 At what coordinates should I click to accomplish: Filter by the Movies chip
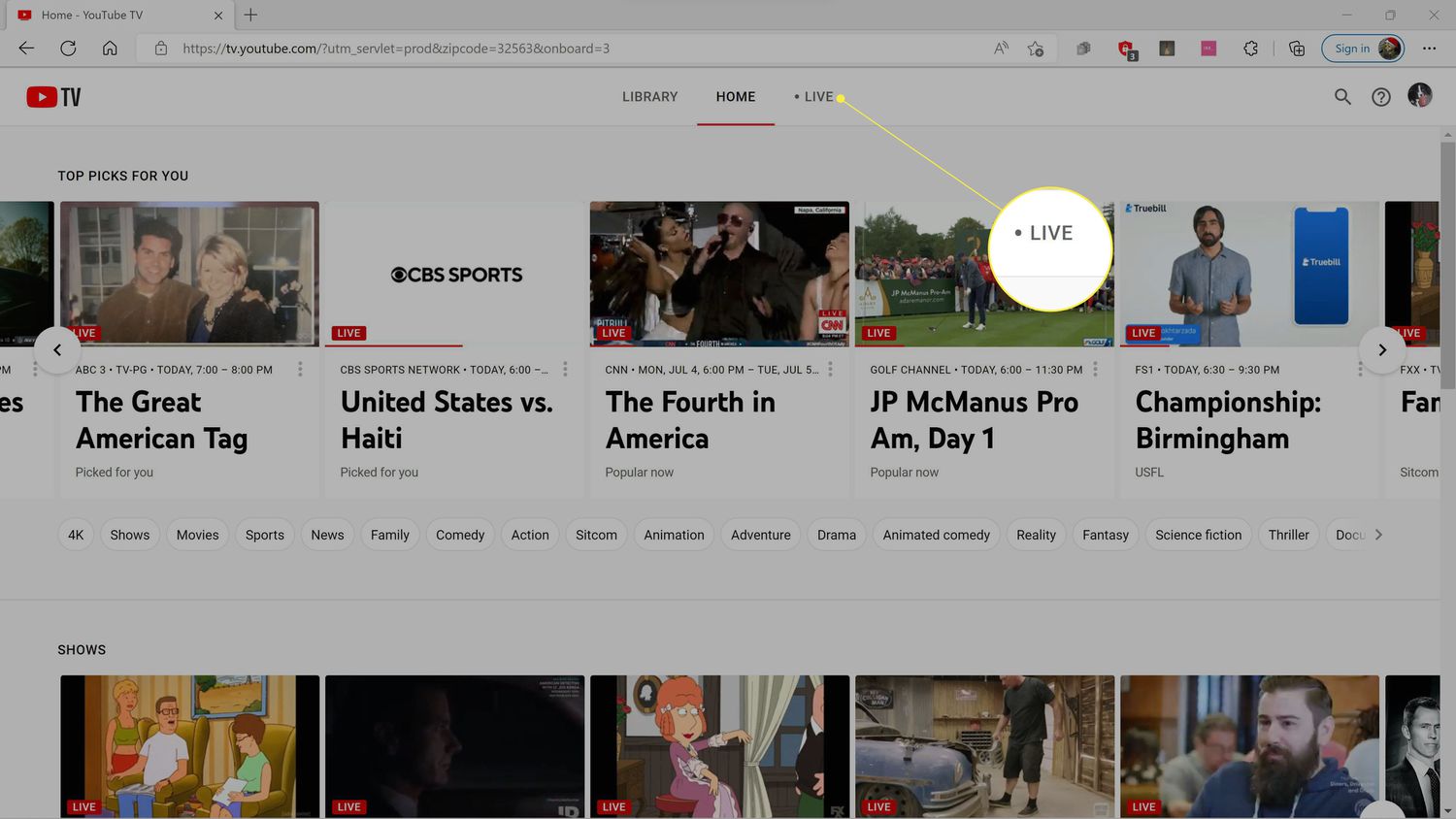pyautogui.click(x=198, y=535)
